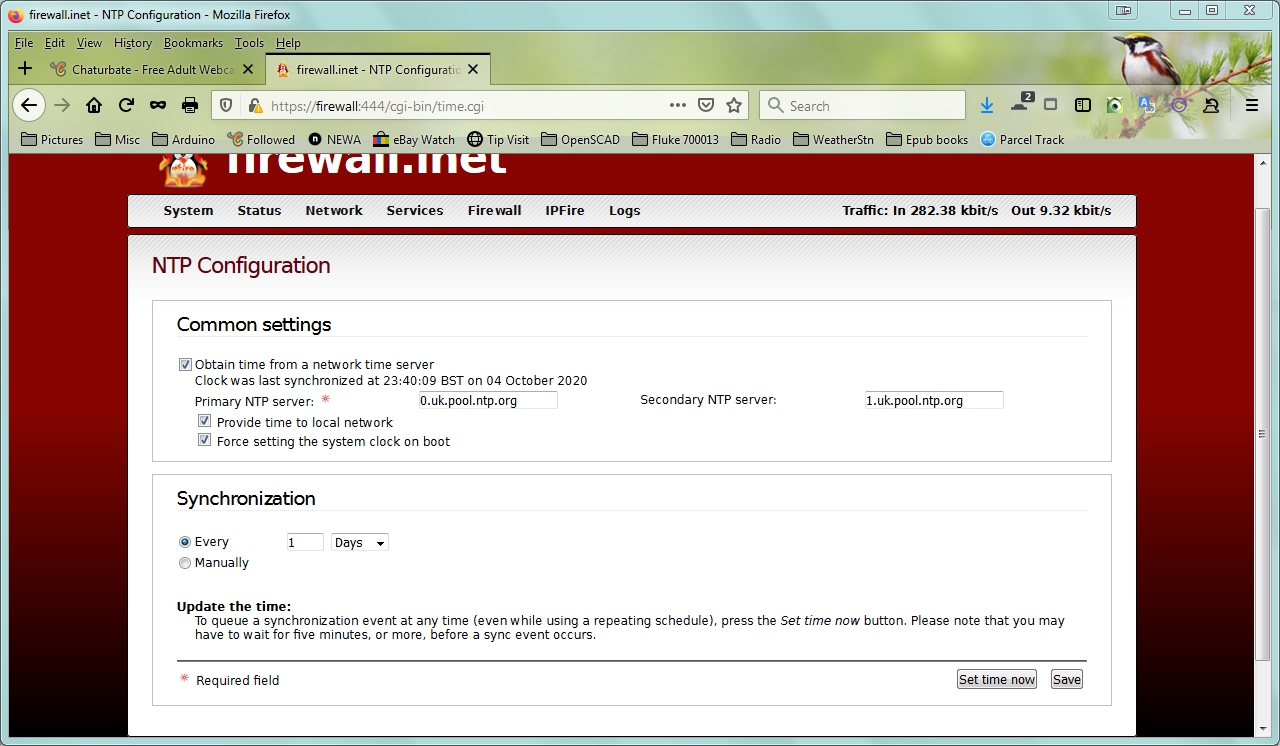Click the green eye extension icon
1280x746 pixels.
1114,105
